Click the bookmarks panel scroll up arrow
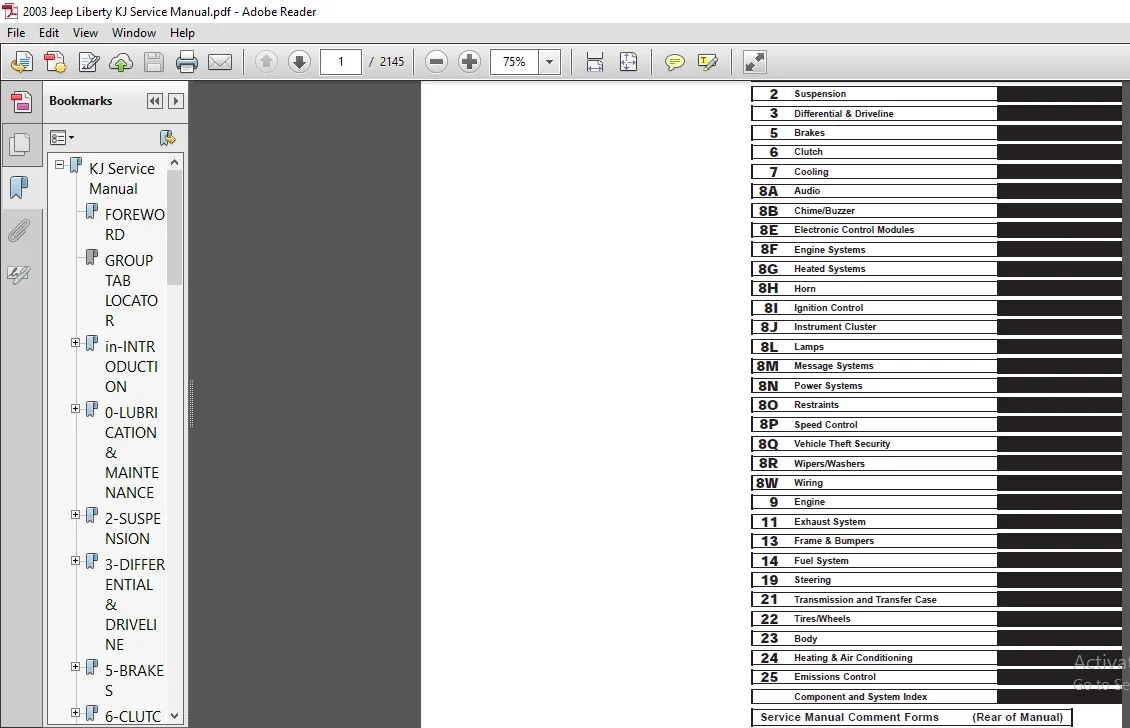1130x728 pixels. click(x=174, y=163)
